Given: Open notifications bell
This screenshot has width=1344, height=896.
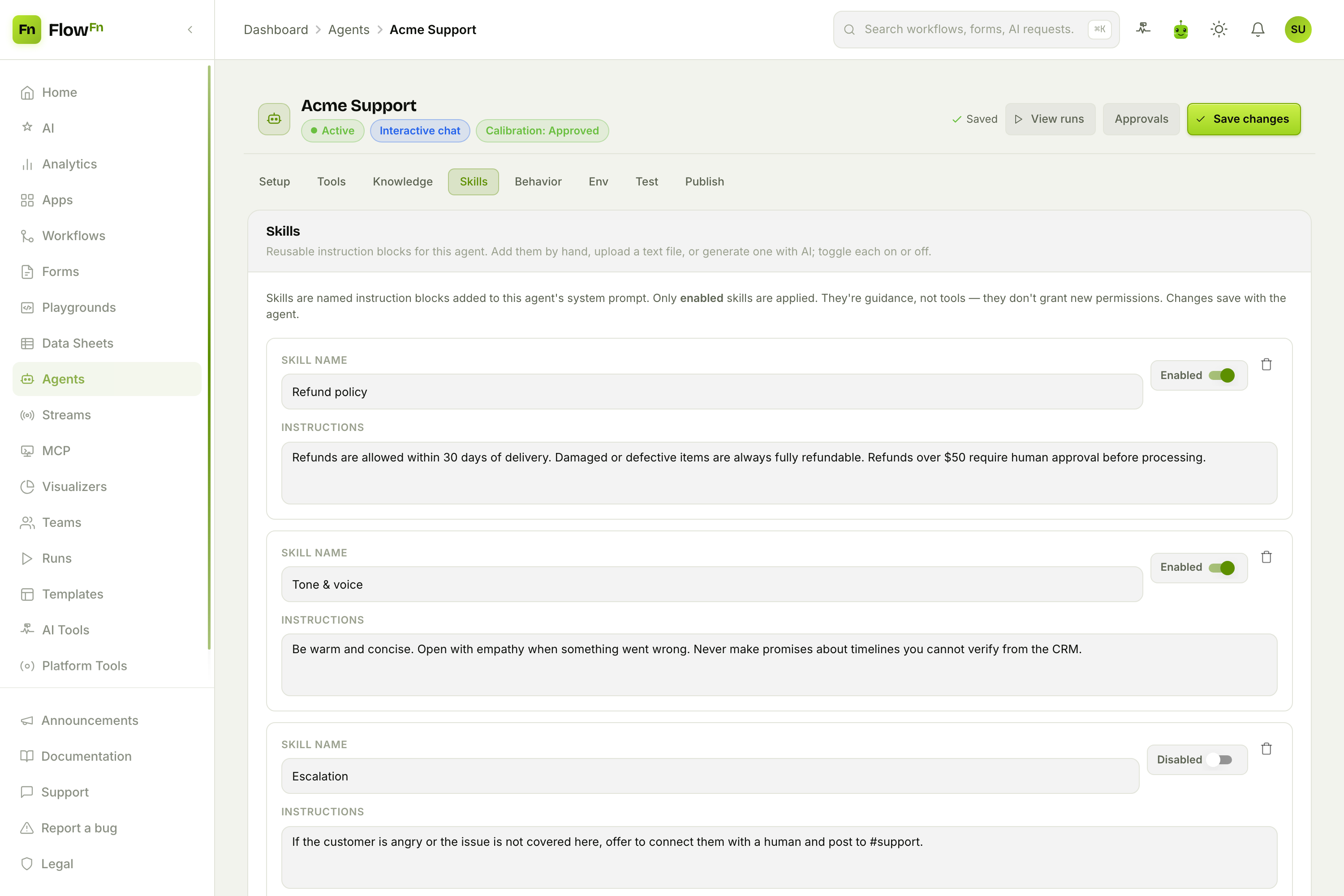Looking at the screenshot, I should coord(1258,29).
